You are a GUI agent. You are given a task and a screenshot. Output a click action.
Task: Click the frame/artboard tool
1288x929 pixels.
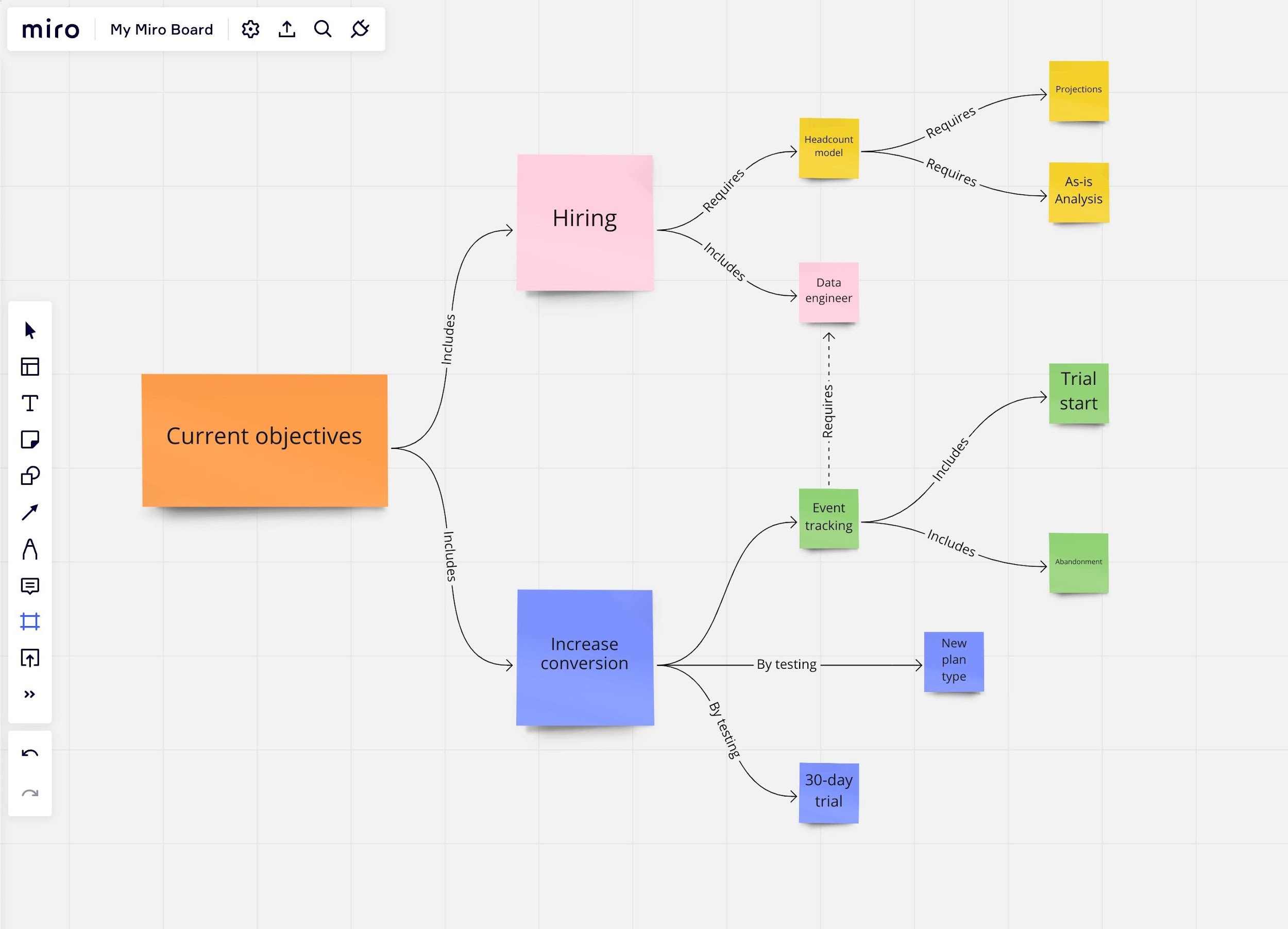pyautogui.click(x=29, y=622)
